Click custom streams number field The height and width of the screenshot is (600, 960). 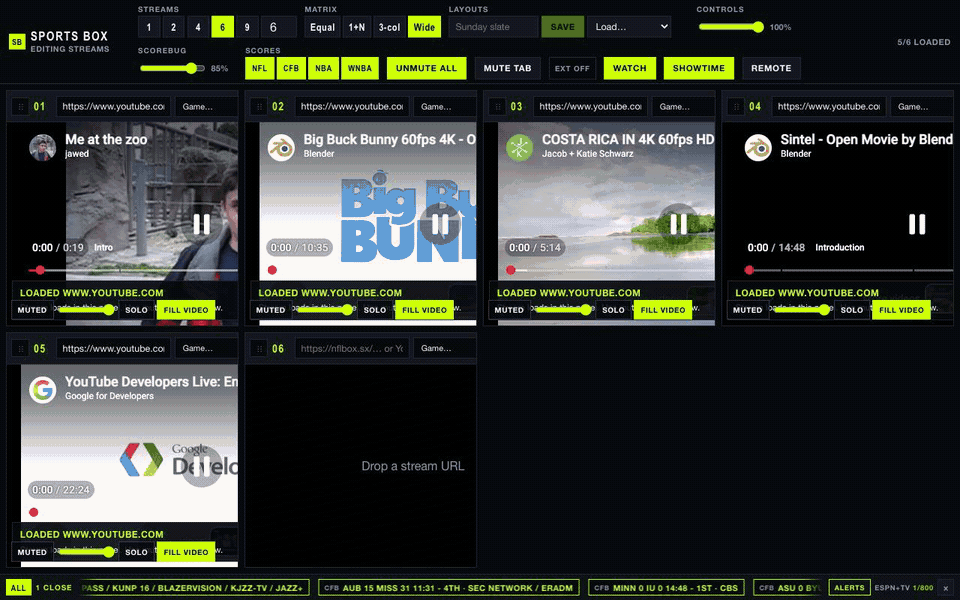(279, 27)
